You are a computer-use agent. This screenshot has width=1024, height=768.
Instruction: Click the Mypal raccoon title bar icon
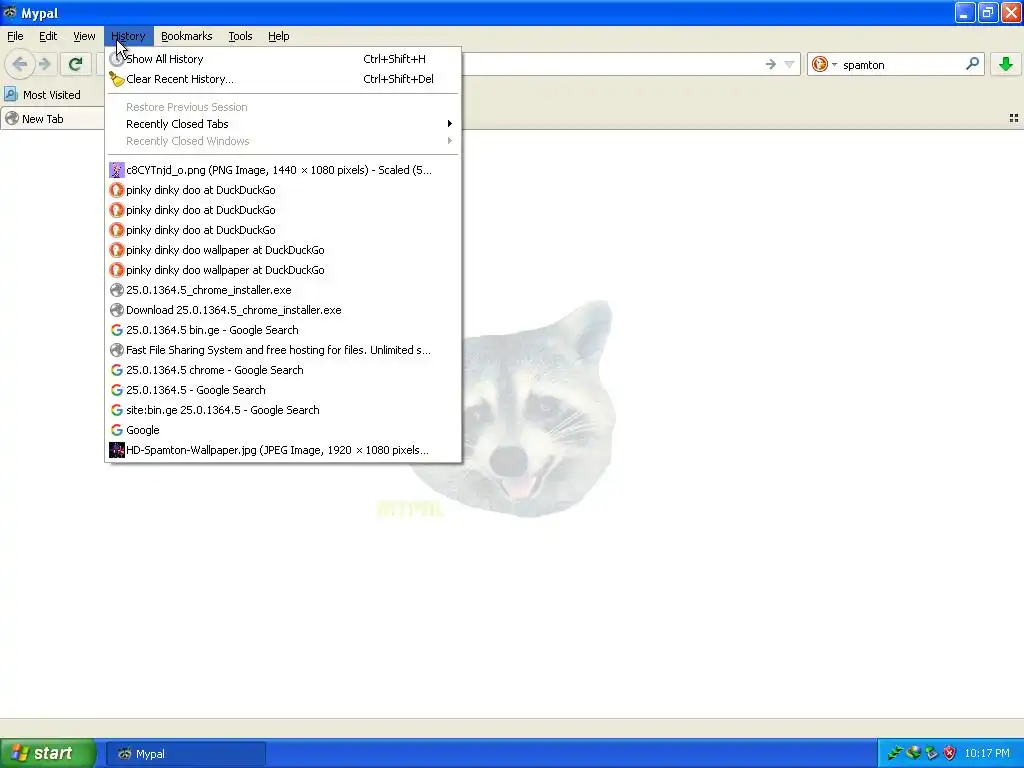click(10, 12)
